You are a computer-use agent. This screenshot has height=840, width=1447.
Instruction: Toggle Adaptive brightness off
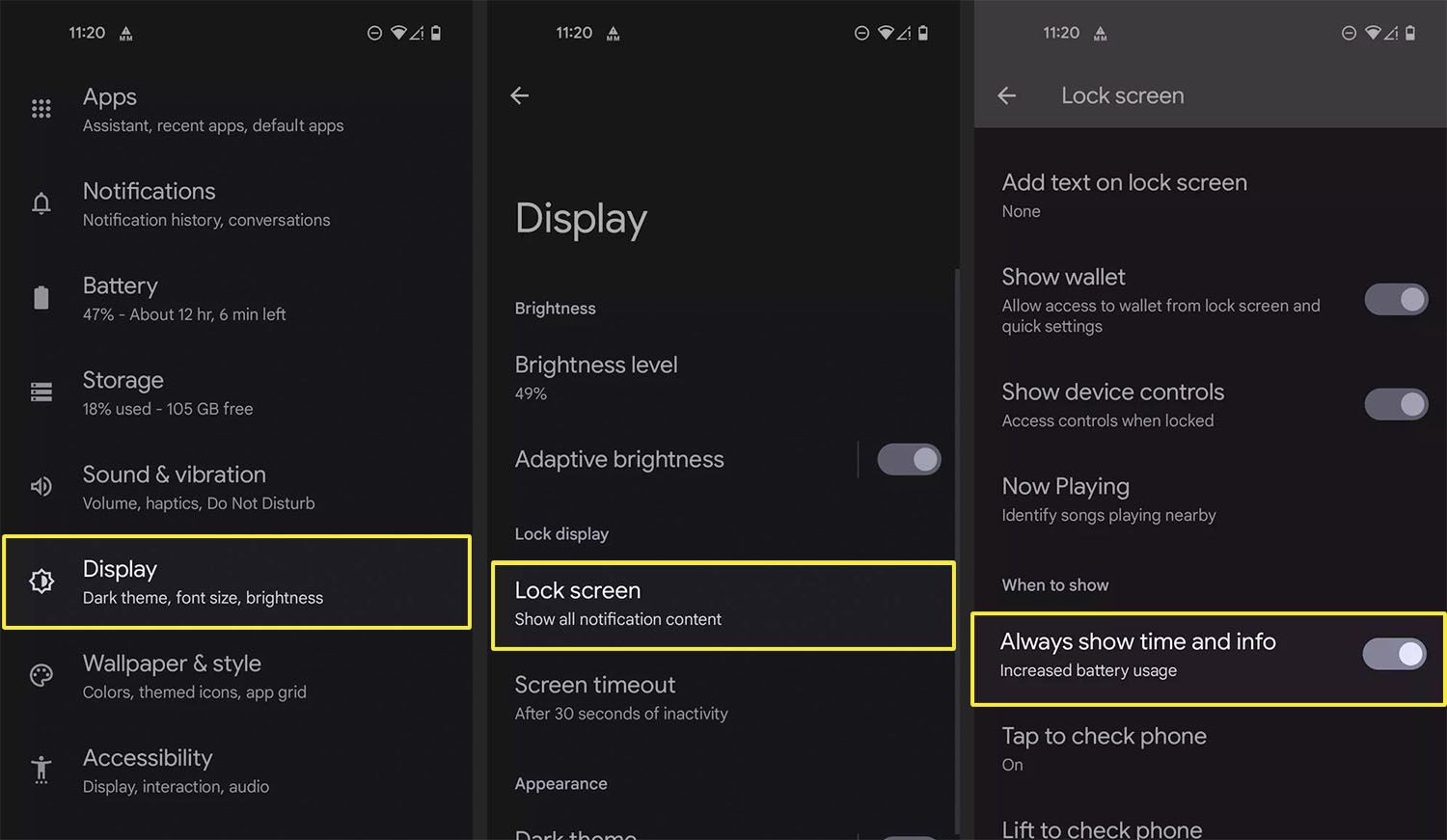[x=908, y=459]
